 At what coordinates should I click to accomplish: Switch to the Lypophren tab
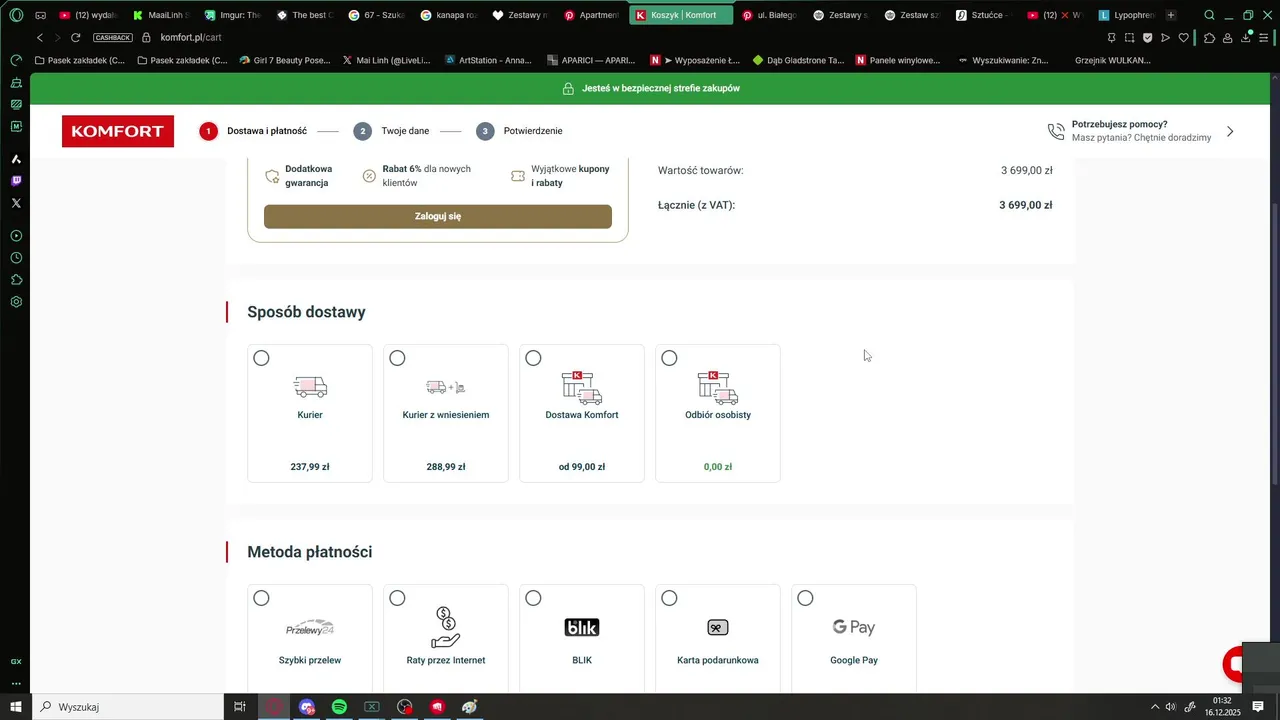pyautogui.click(x=1128, y=15)
